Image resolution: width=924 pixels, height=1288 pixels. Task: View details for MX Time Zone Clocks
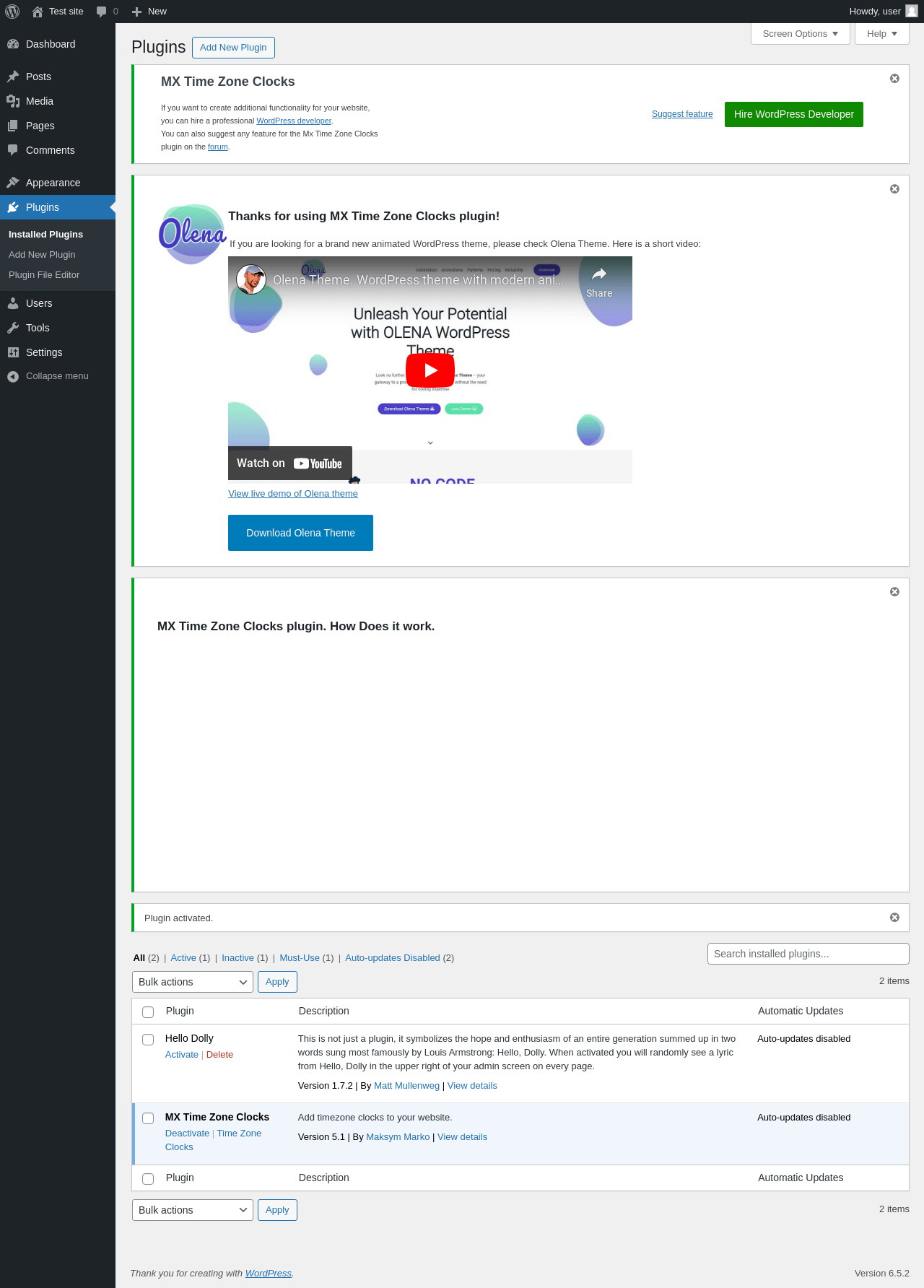(462, 1137)
